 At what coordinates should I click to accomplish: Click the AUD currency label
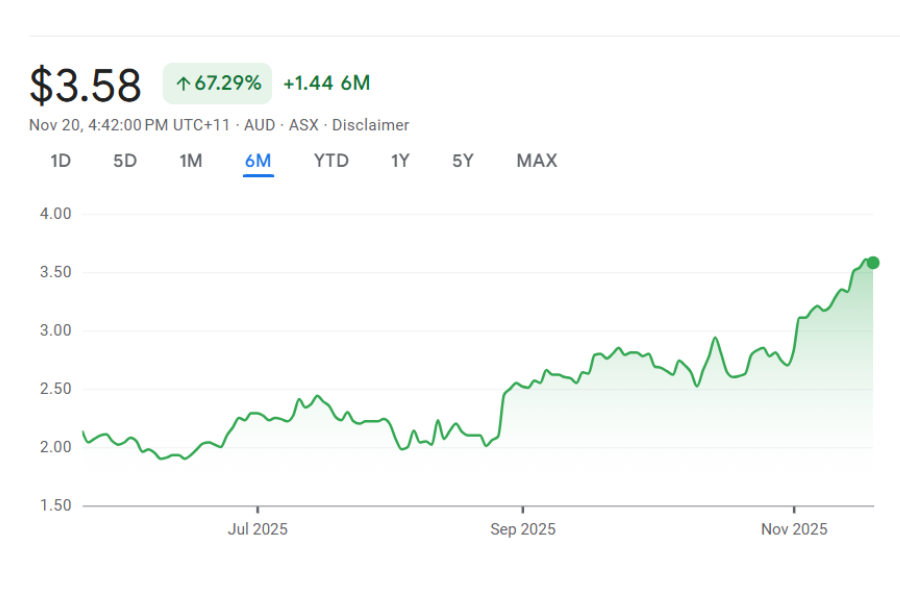pyautogui.click(x=259, y=125)
